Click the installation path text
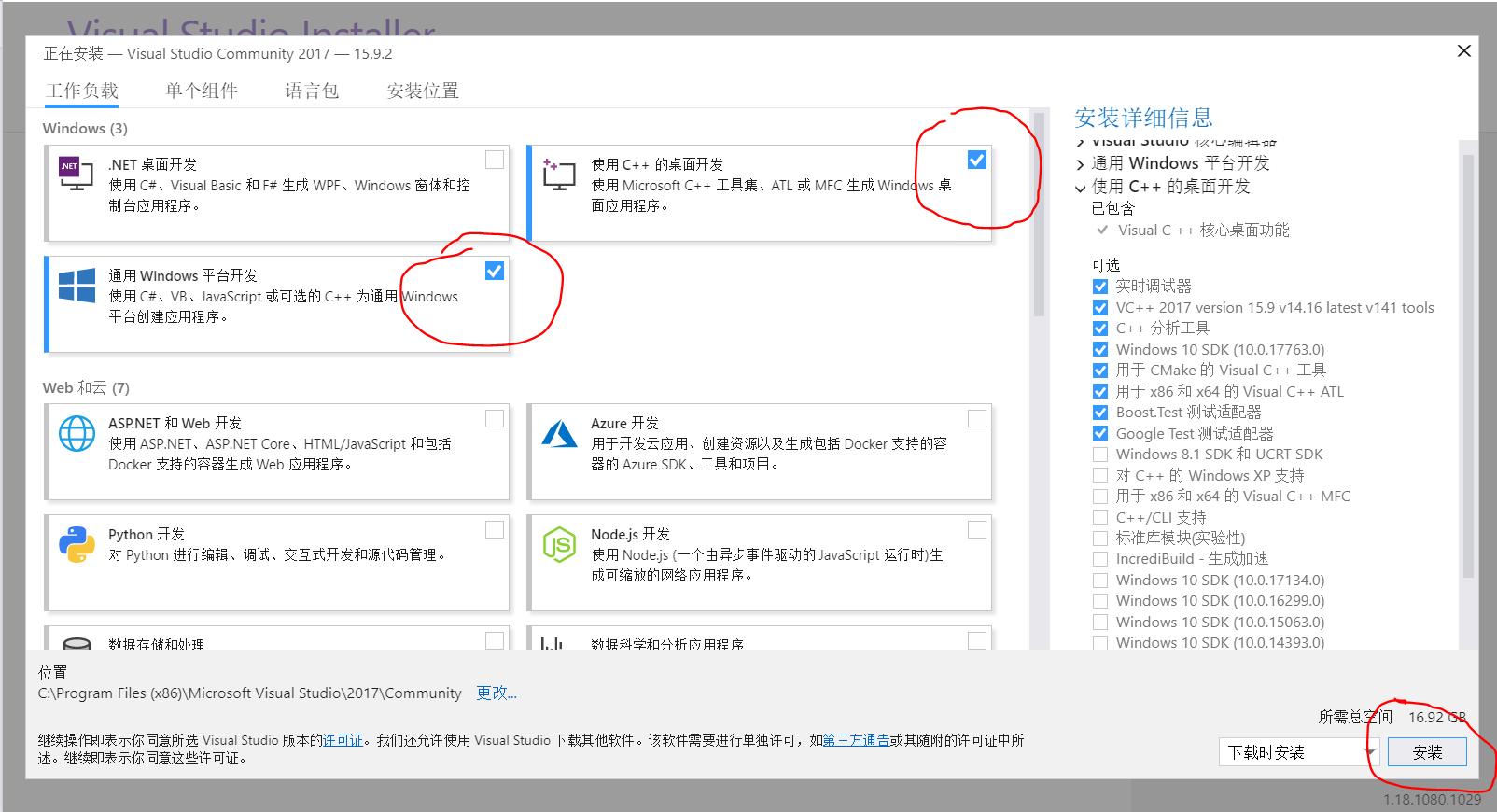Image resolution: width=1497 pixels, height=812 pixels. 249,693
